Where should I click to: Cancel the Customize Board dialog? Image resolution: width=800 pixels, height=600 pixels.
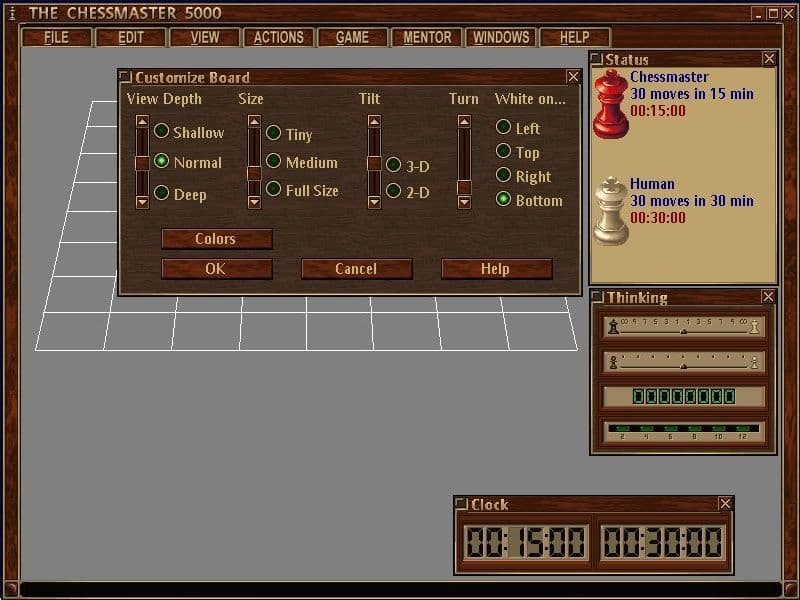tap(357, 269)
